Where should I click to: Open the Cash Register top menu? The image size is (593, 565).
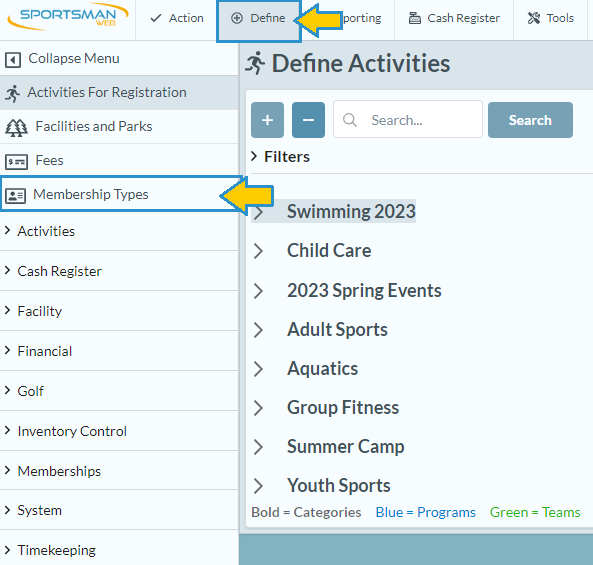pyautogui.click(x=454, y=18)
